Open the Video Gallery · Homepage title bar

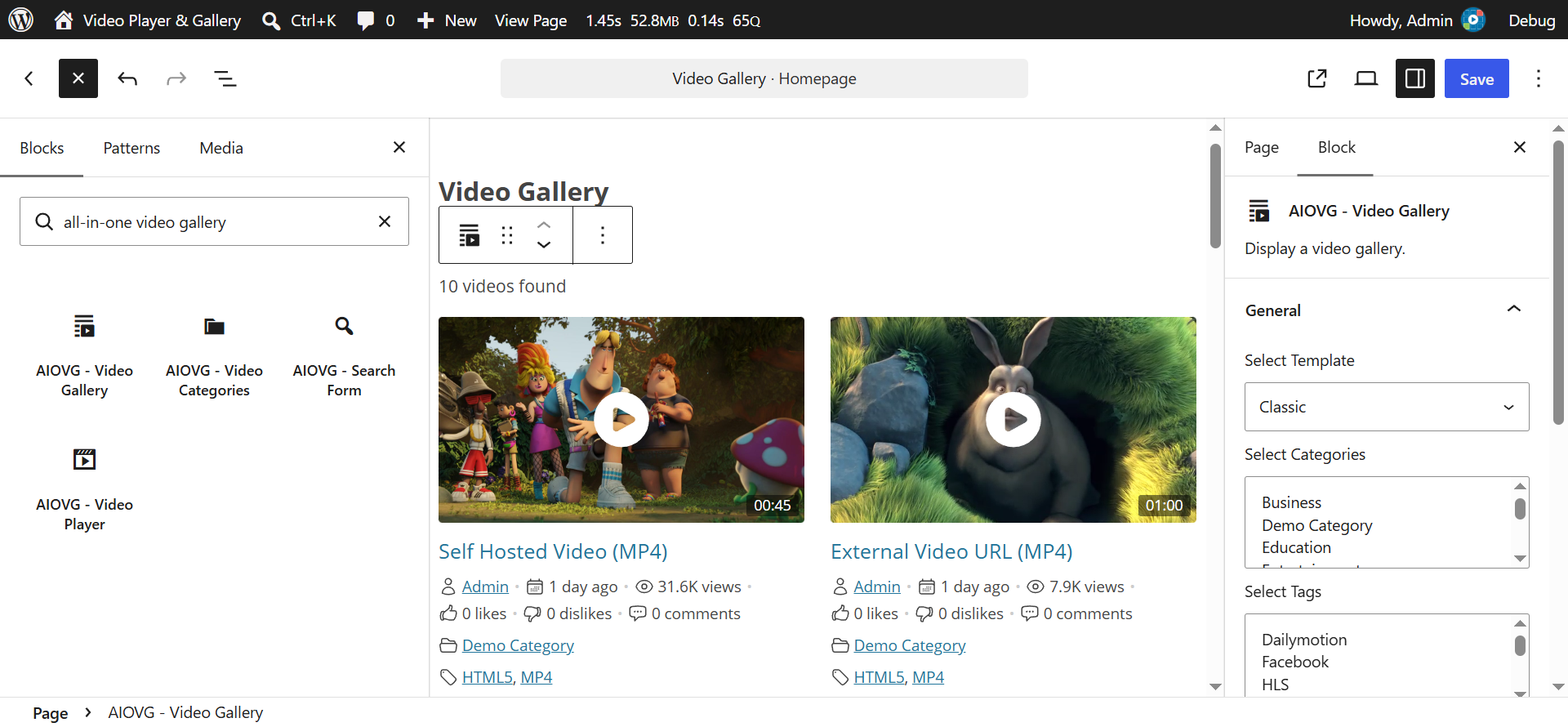click(x=764, y=78)
